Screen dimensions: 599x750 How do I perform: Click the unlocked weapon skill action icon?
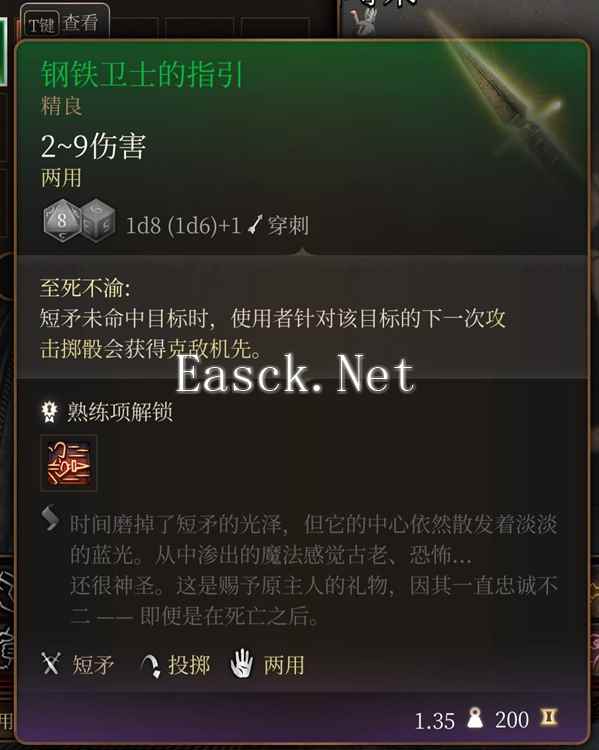click(x=69, y=463)
